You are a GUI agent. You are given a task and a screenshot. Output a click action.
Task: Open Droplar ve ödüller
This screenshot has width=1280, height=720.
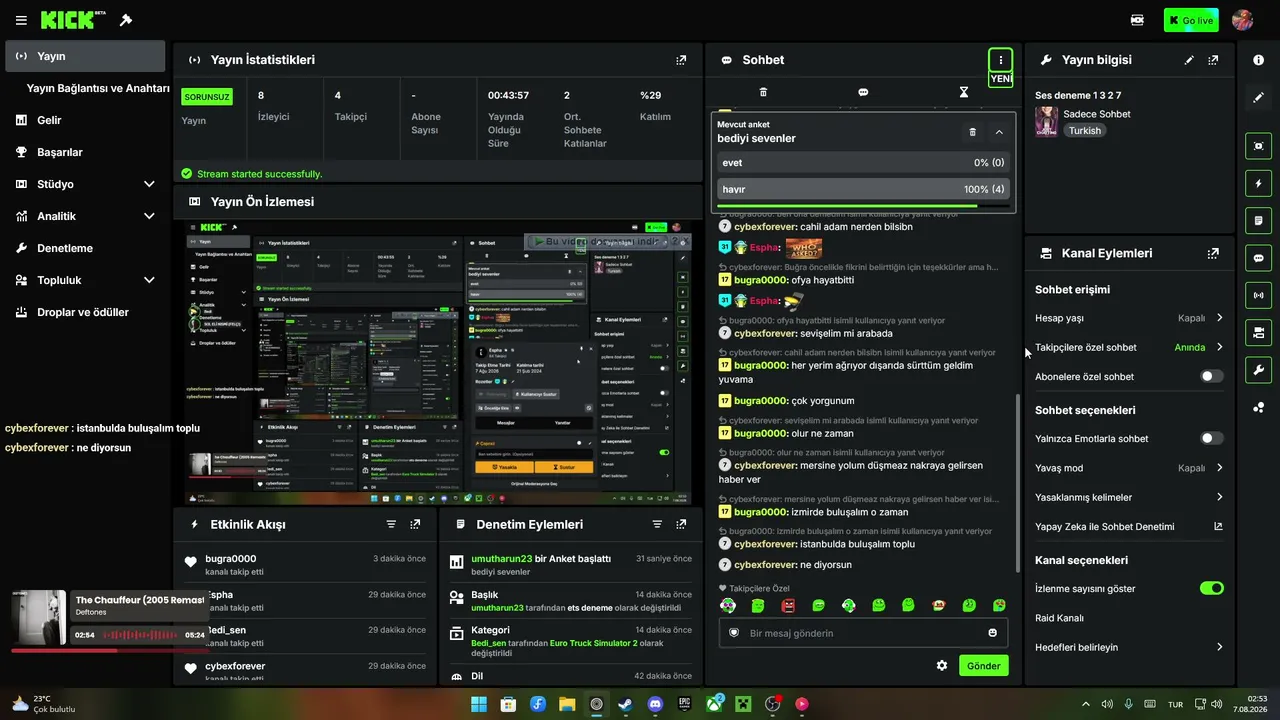click(x=85, y=312)
